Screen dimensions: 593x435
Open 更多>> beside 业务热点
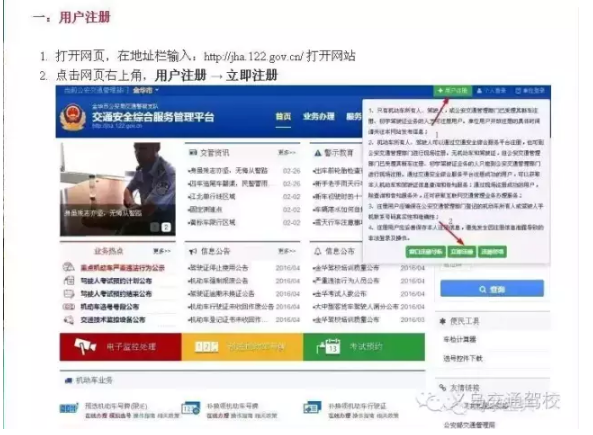point(162,251)
